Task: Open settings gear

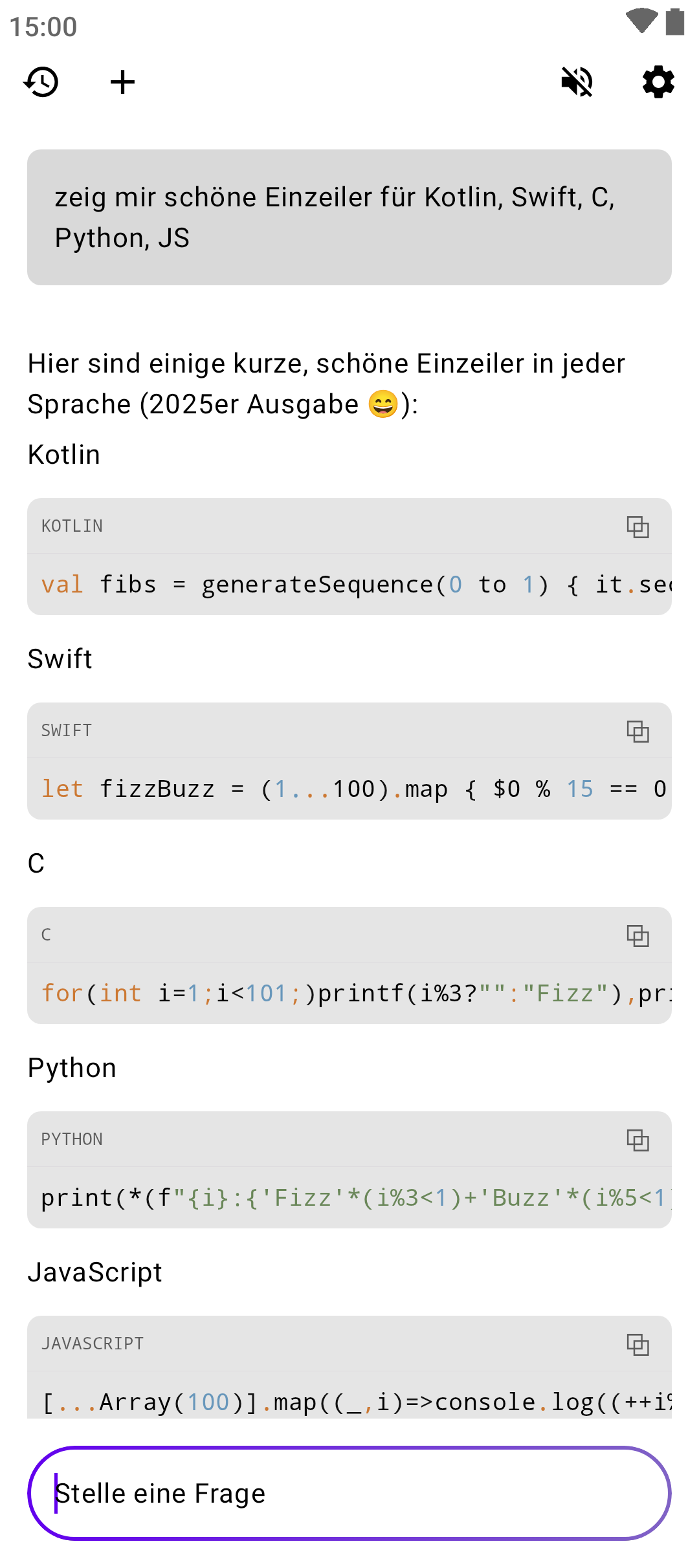Action: pos(658,82)
